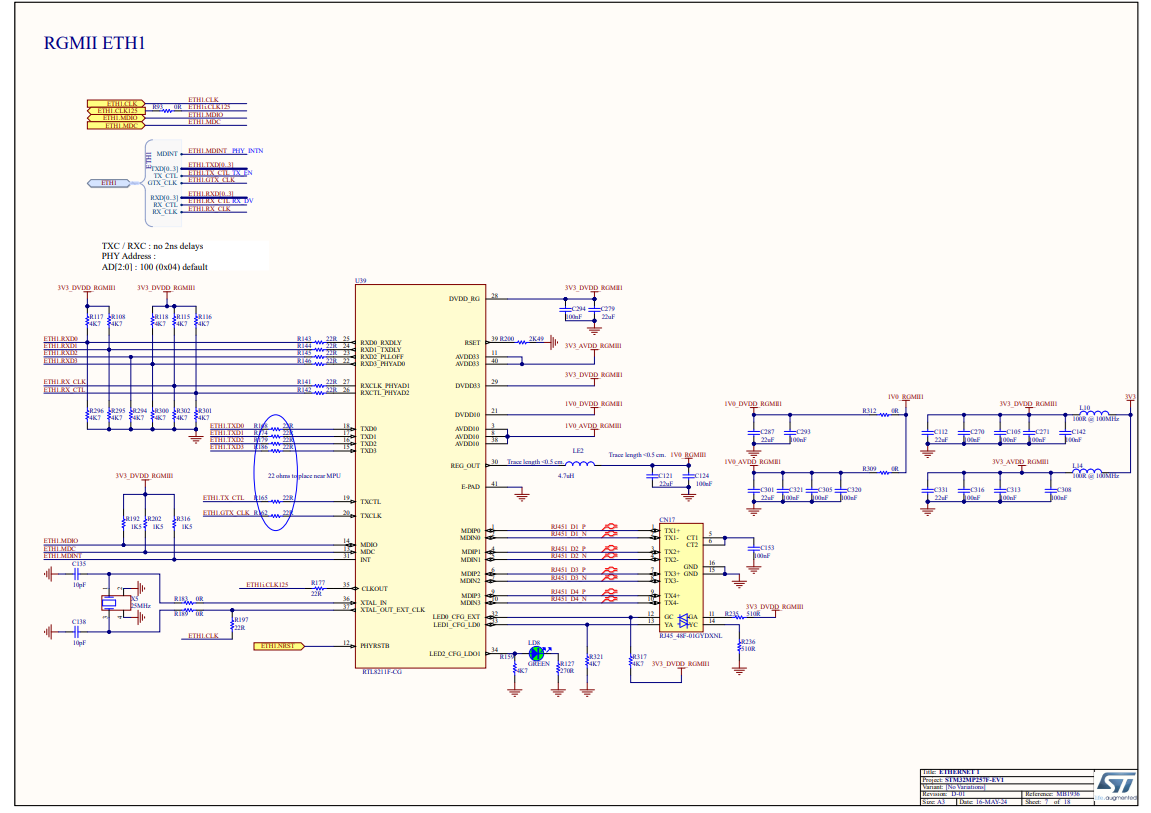Click the C138 10pF capacitor symbol
The height and width of the screenshot is (813, 1151).
click(x=76, y=632)
